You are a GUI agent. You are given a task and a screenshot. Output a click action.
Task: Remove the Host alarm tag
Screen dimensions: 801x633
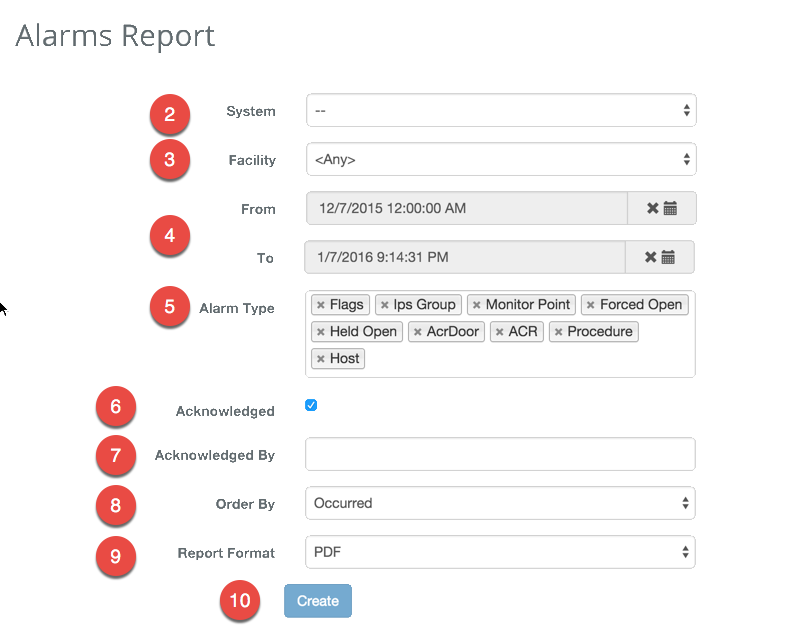pos(320,359)
